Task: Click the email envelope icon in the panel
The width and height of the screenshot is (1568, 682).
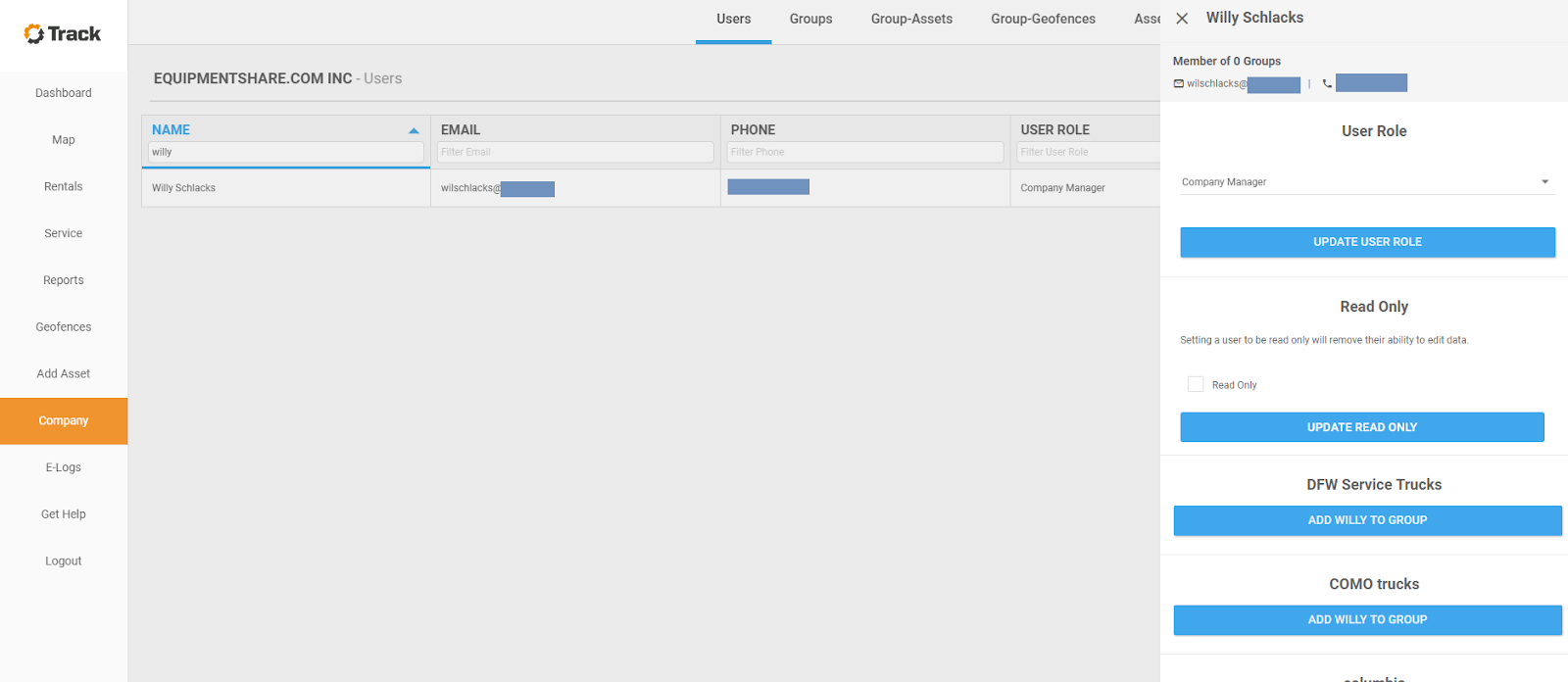Action: tap(1179, 84)
